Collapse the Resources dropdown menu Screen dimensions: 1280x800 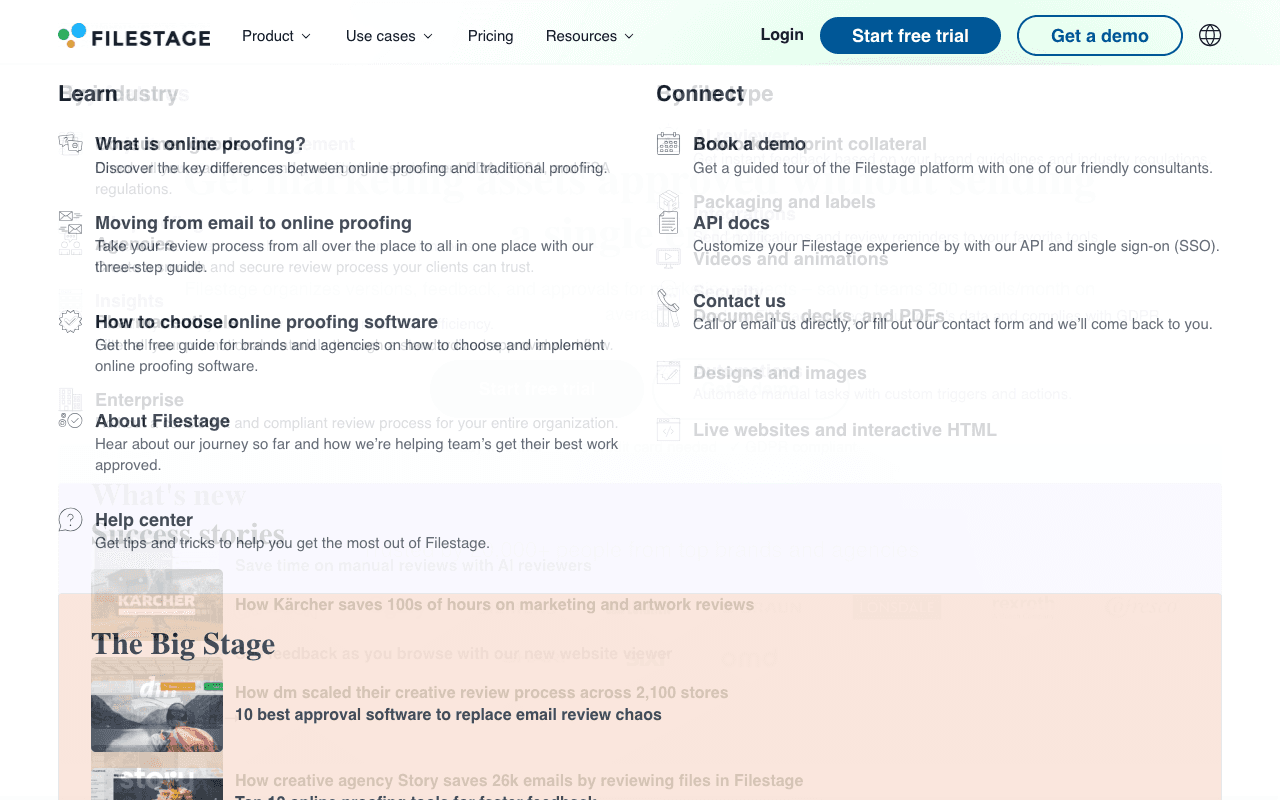[x=590, y=36]
